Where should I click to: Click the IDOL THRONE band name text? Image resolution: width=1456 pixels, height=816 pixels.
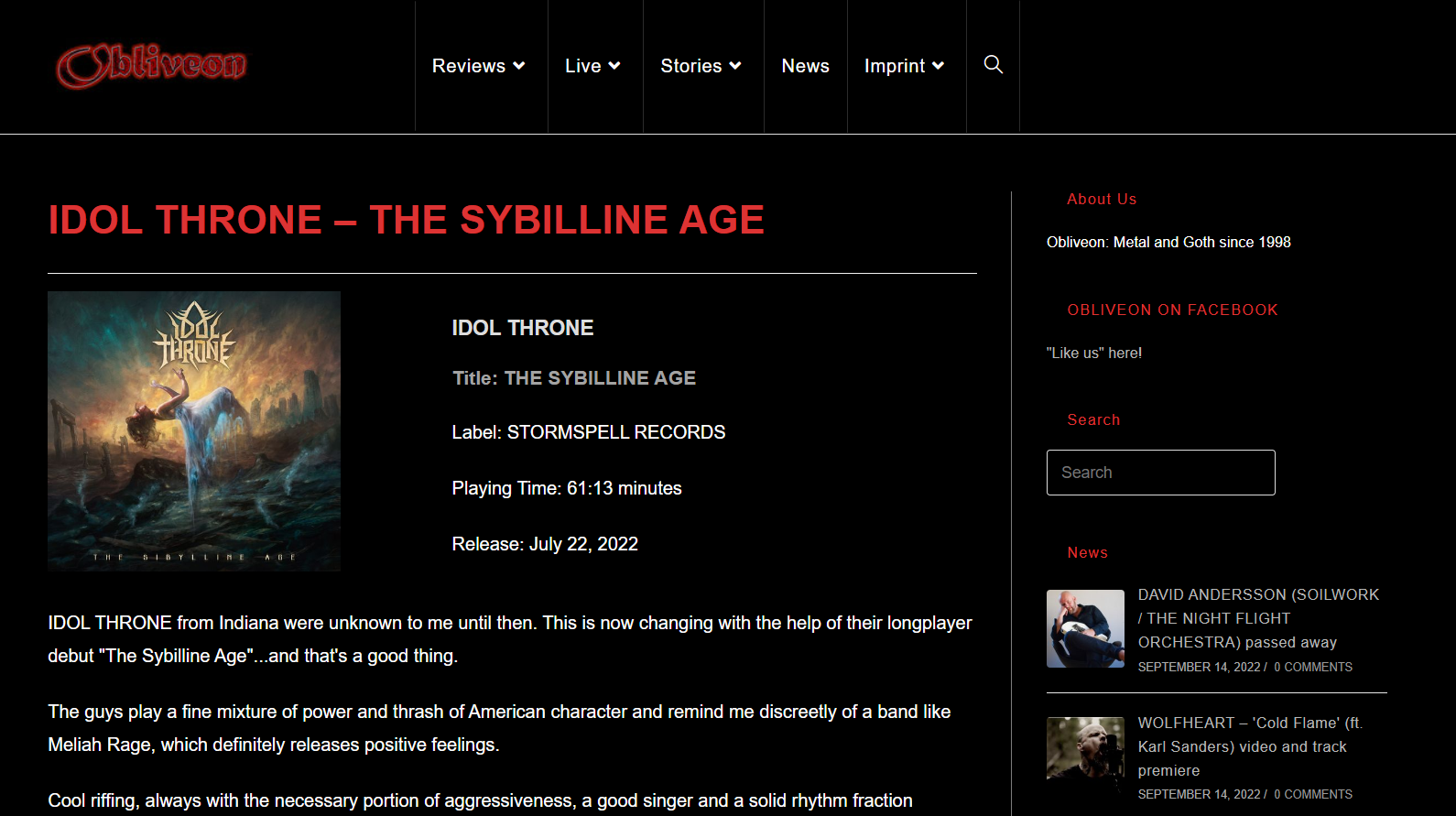pyautogui.click(x=523, y=328)
